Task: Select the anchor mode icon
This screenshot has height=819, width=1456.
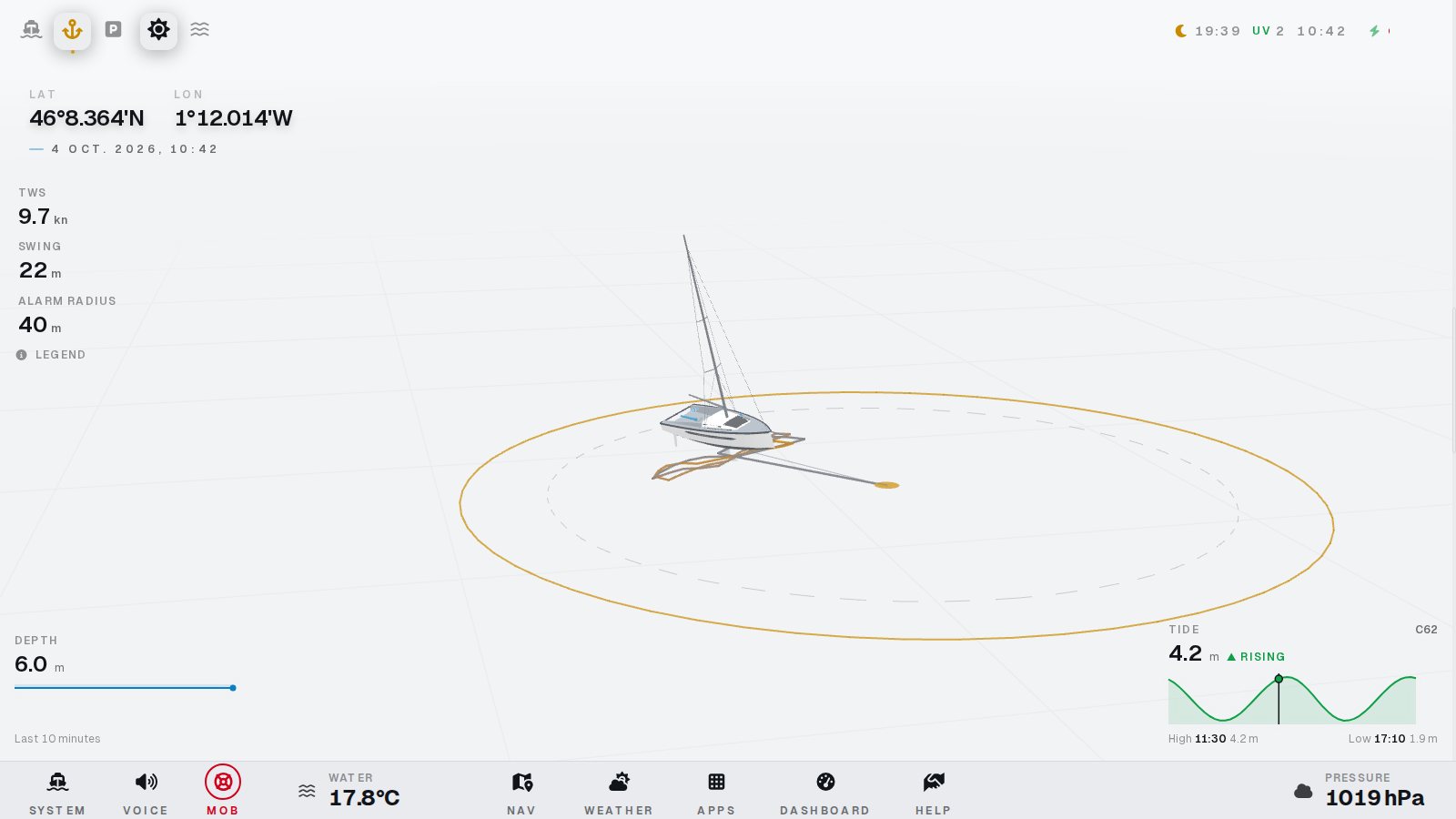Action: pyautogui.click(x=72, y=31)
